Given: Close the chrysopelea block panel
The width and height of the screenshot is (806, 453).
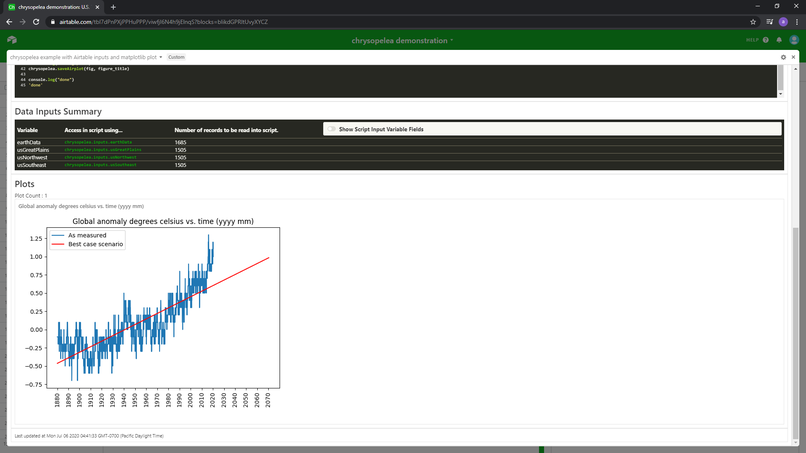Looking at the screenshot, I should point(793,57).
